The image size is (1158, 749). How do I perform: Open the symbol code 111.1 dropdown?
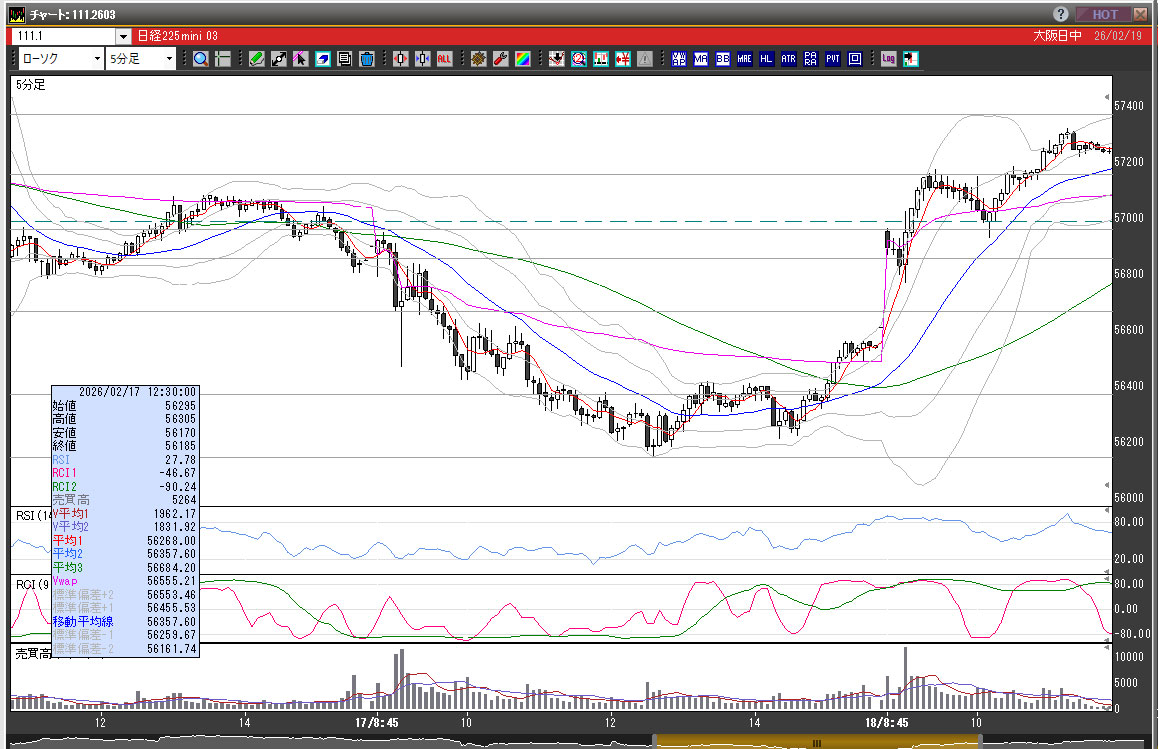click(123, 36)
